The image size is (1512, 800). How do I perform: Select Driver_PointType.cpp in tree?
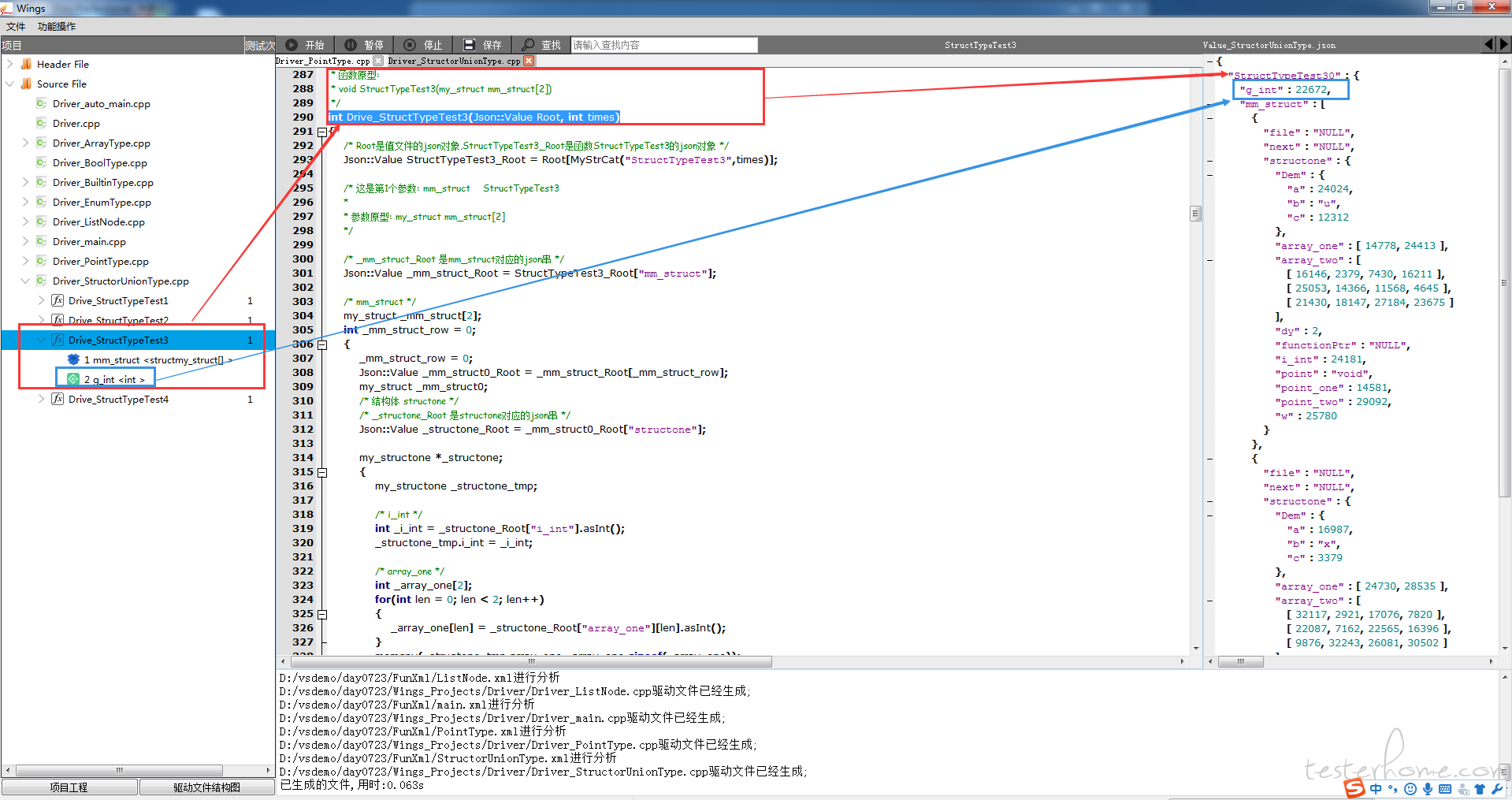click(x=101, y=261)
